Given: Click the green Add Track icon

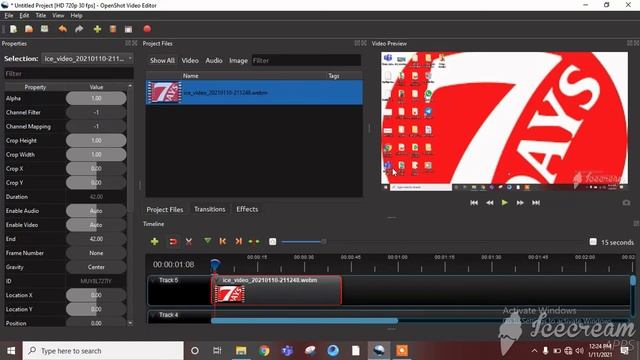Looking at the screenshot, I should click(x=154, y=242).
